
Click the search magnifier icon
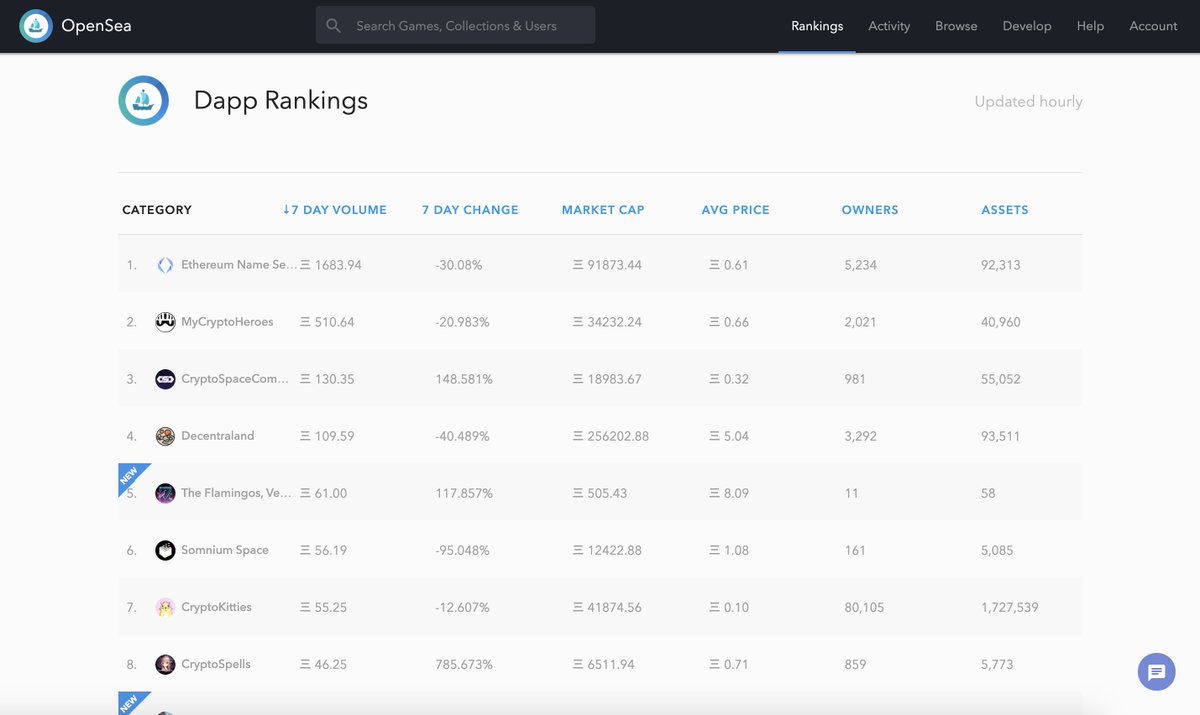coord(334,26)
